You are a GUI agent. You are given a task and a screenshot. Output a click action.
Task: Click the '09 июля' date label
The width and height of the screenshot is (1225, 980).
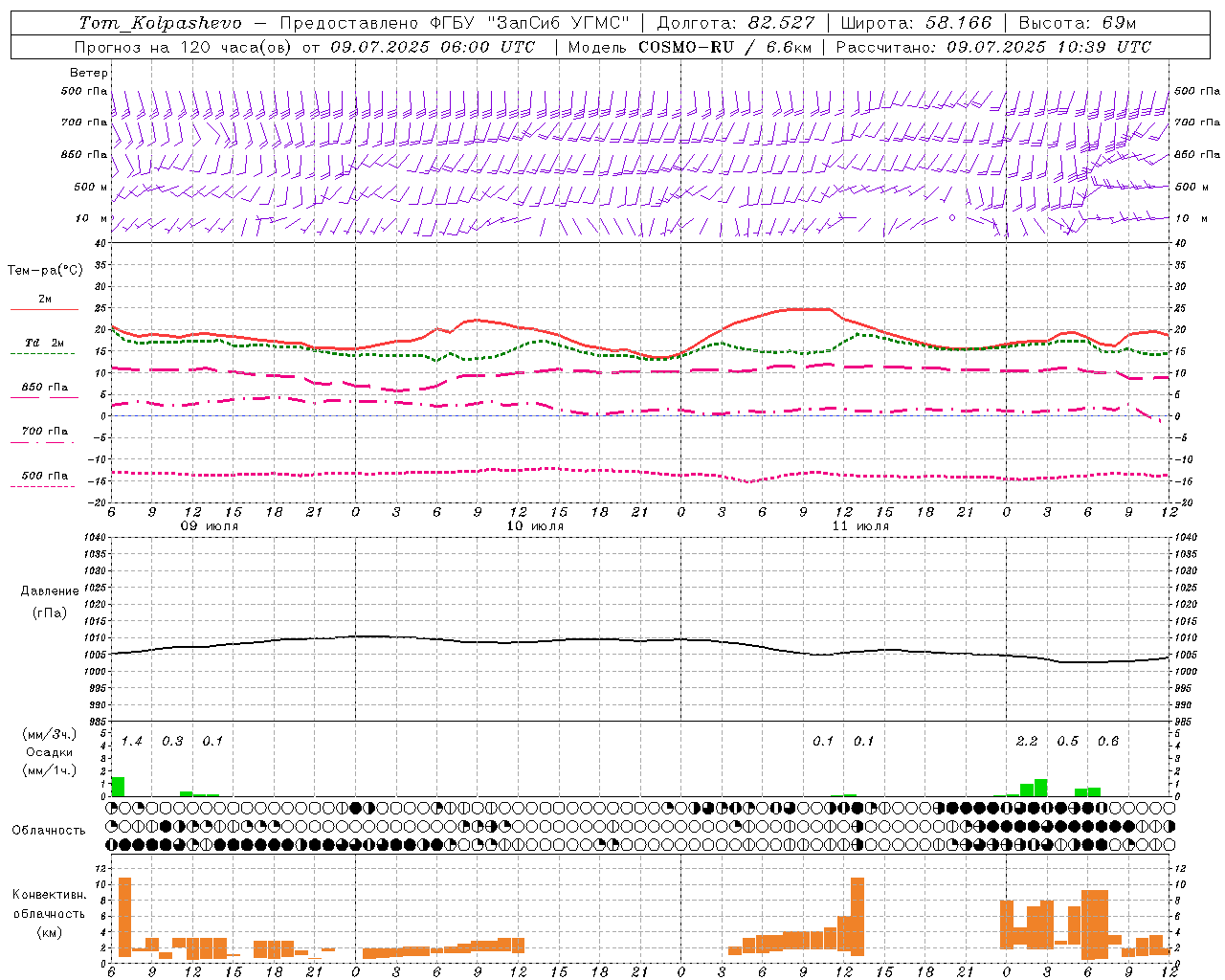click(210, 526)
